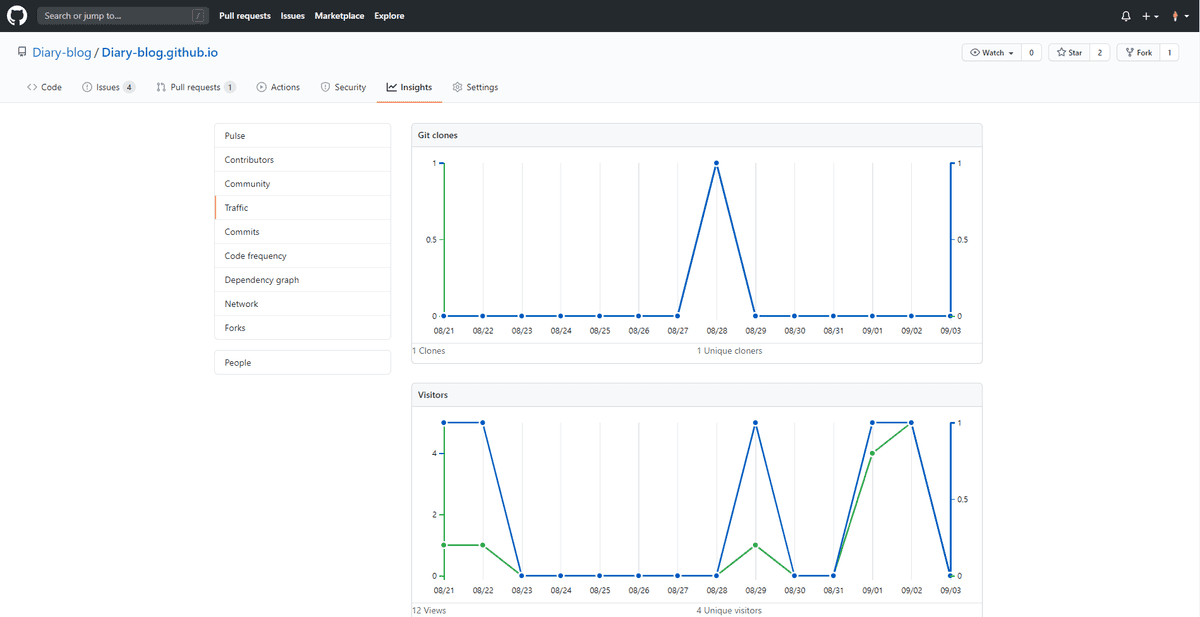Switch to the Security tab
This screenshot has width=1200, height=617.
343,87
